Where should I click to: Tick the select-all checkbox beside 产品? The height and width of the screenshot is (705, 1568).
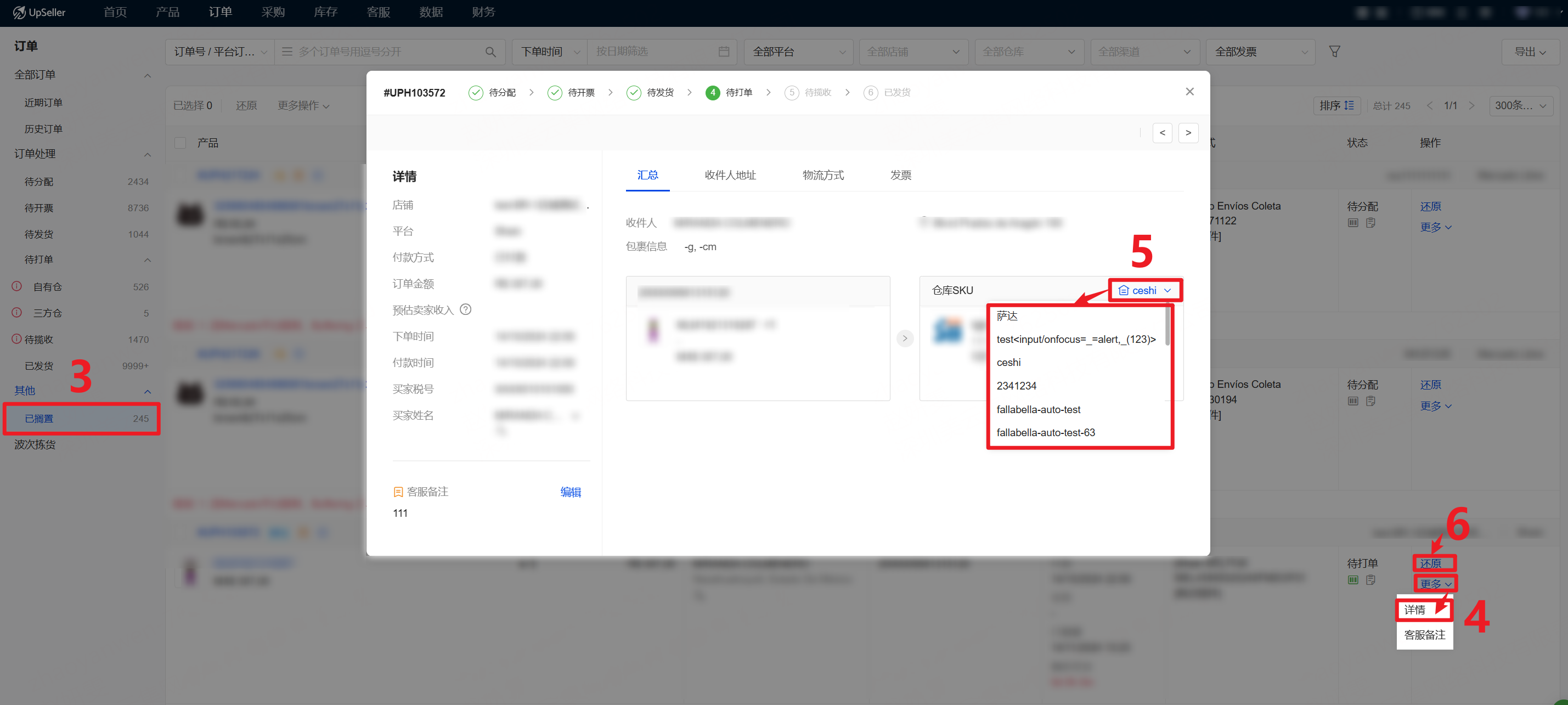pyautogui.click(x=180, y=143)
